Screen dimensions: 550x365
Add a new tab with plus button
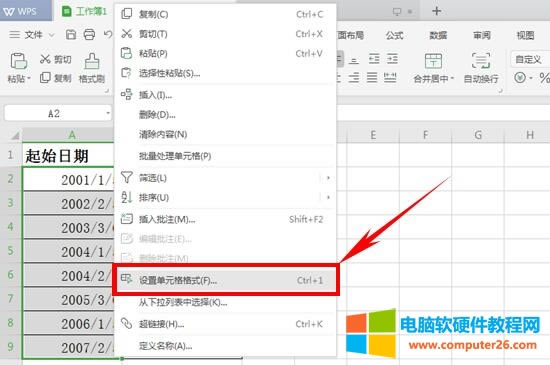[436, 11]
